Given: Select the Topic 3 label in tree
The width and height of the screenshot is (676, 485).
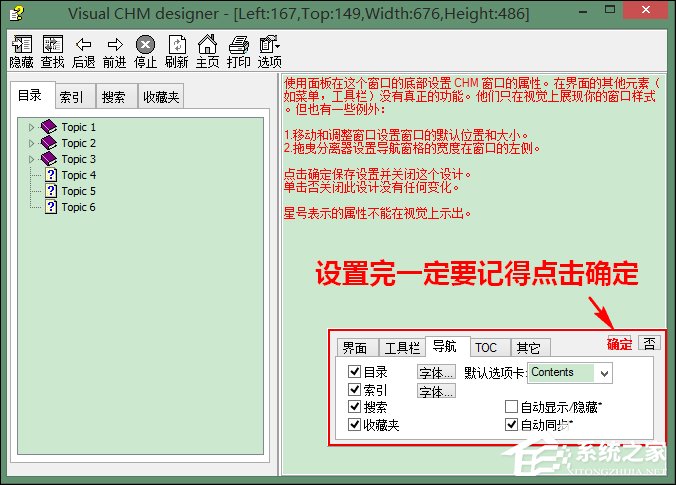Looking at the screenshot, I should (x=78, y=159).
